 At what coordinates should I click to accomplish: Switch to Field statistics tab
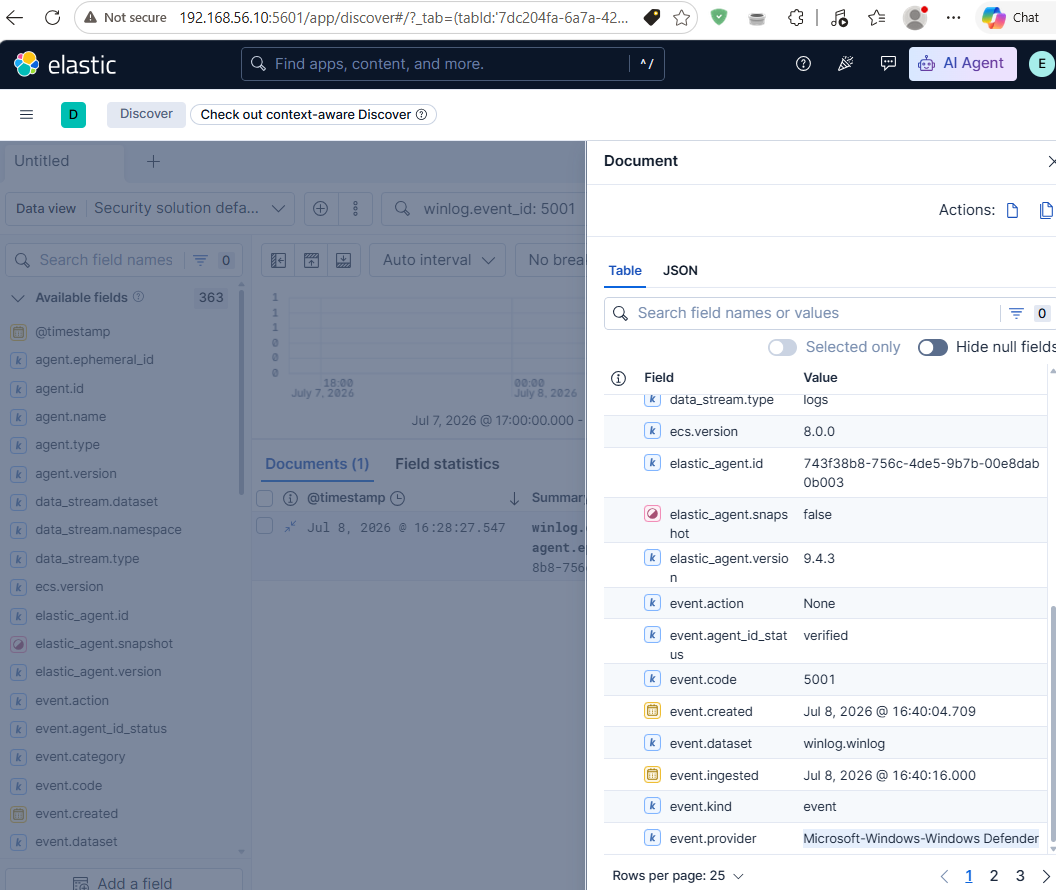tap(447, 464)
